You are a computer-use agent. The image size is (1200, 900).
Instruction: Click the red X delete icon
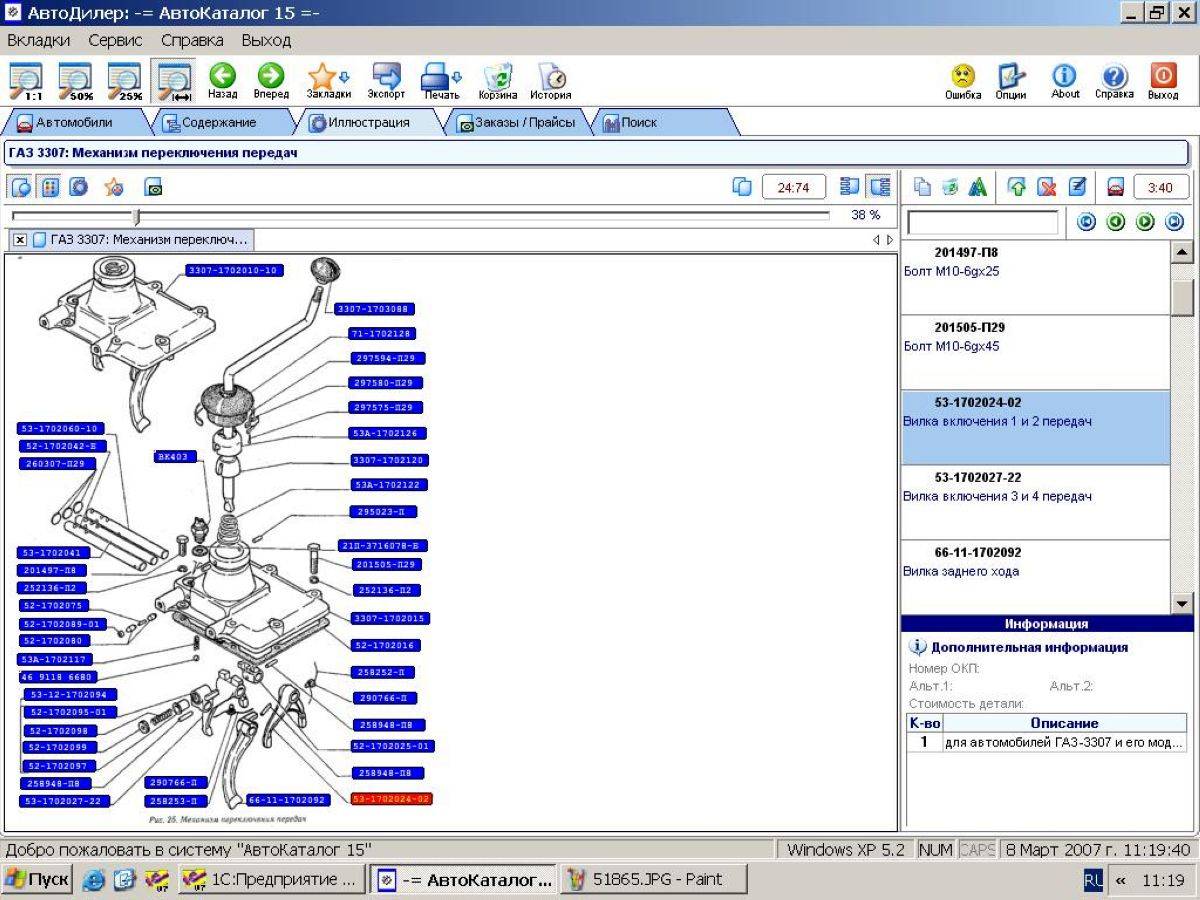[x=1047, y=187]
